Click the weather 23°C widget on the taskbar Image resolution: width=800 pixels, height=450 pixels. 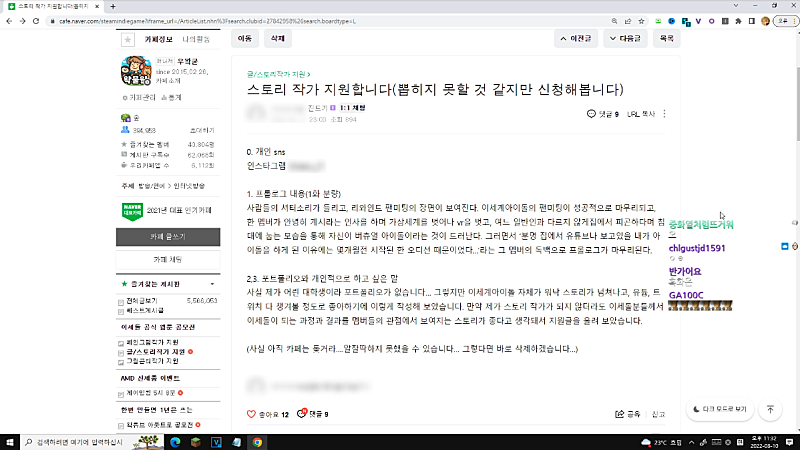coord(662,442)
